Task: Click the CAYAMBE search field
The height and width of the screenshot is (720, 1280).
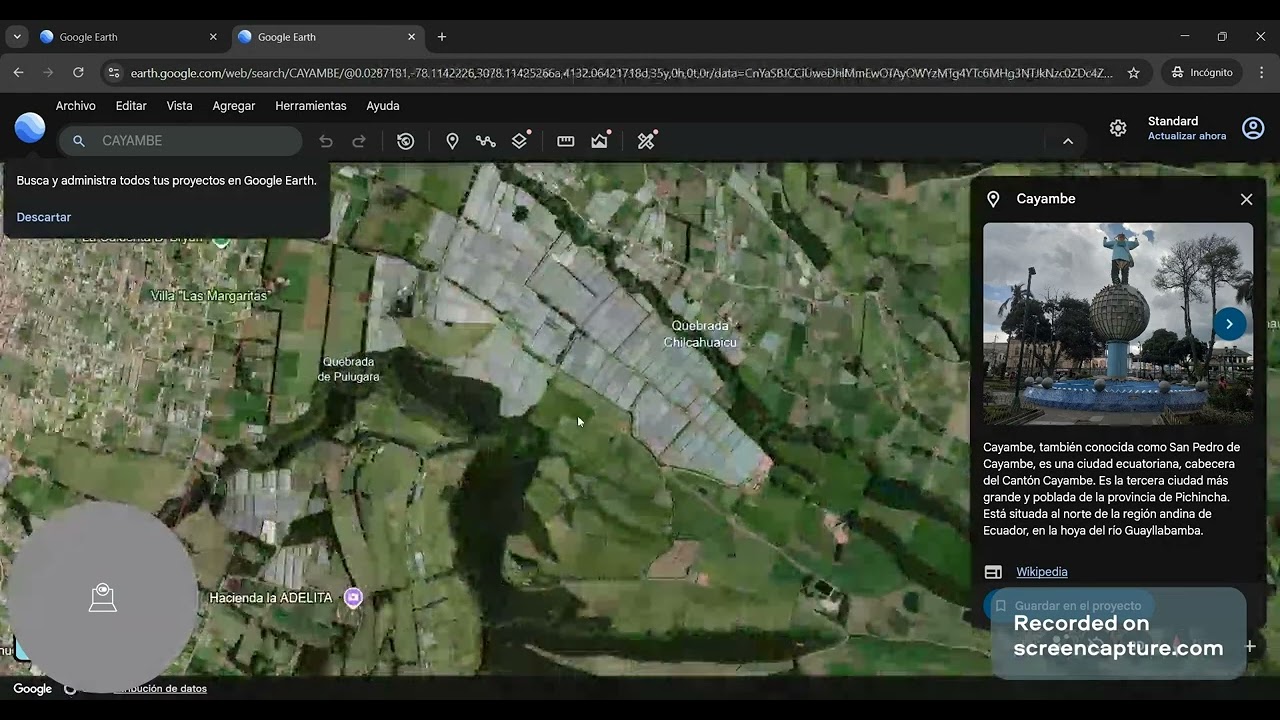Action: tap(181, 141)
